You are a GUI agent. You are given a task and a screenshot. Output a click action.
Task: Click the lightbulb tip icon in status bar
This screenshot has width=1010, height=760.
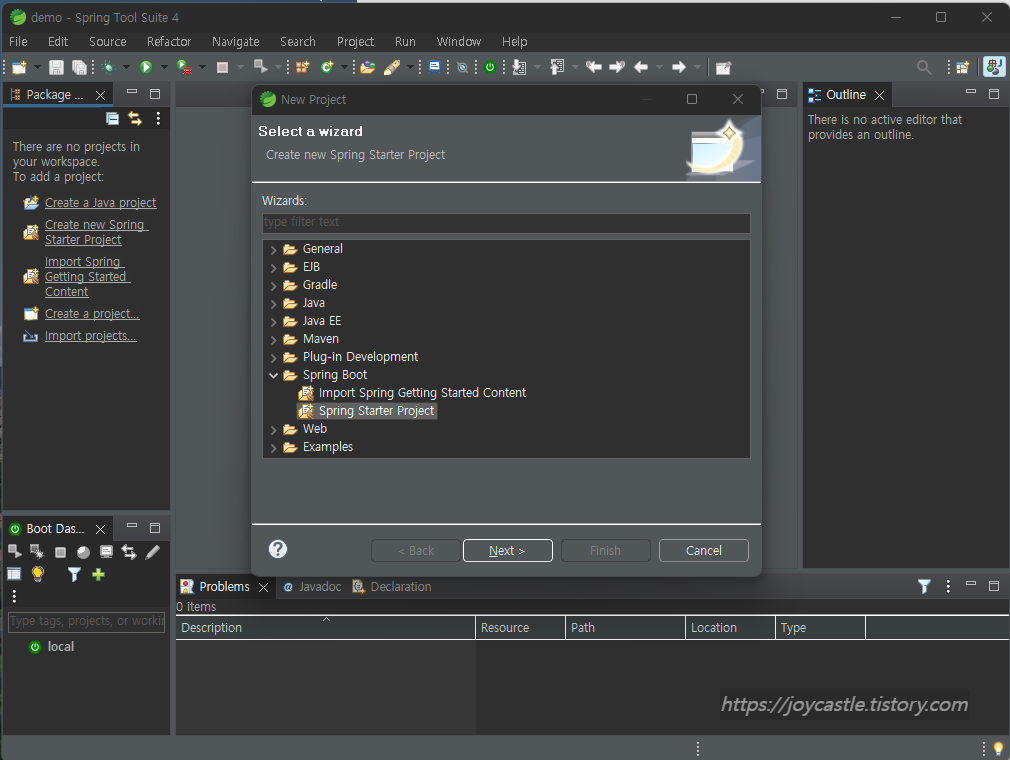(998, 748)
